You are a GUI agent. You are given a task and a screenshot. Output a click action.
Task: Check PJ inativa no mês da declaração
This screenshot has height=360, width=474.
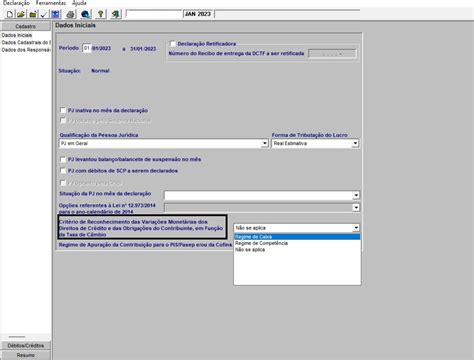click(63, 110)
